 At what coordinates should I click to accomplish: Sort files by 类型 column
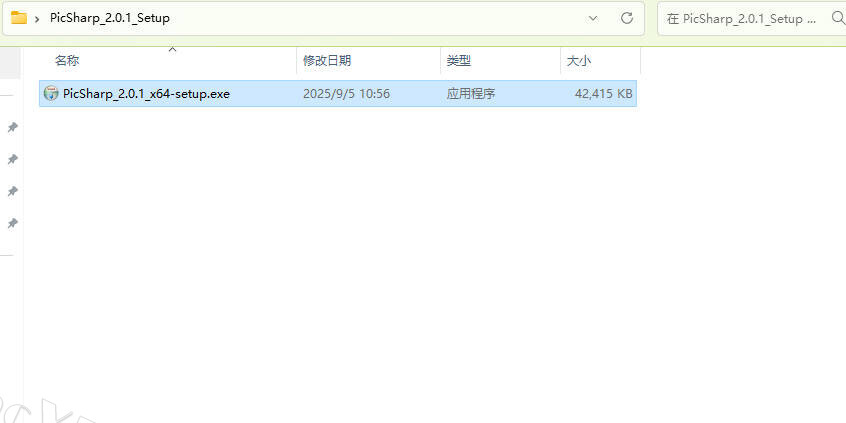point(459,61)
